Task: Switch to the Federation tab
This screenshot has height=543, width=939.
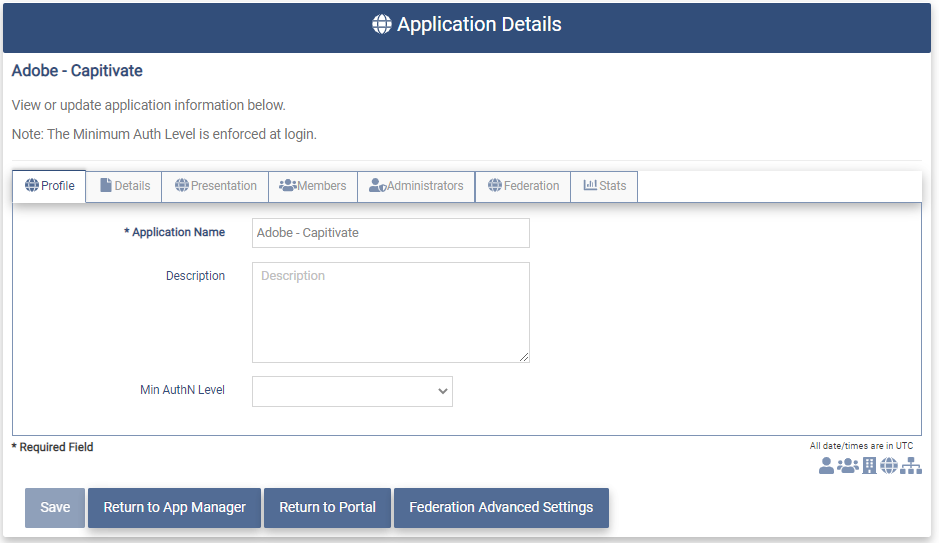Action: pyautogui.click(x=523, y=186)
